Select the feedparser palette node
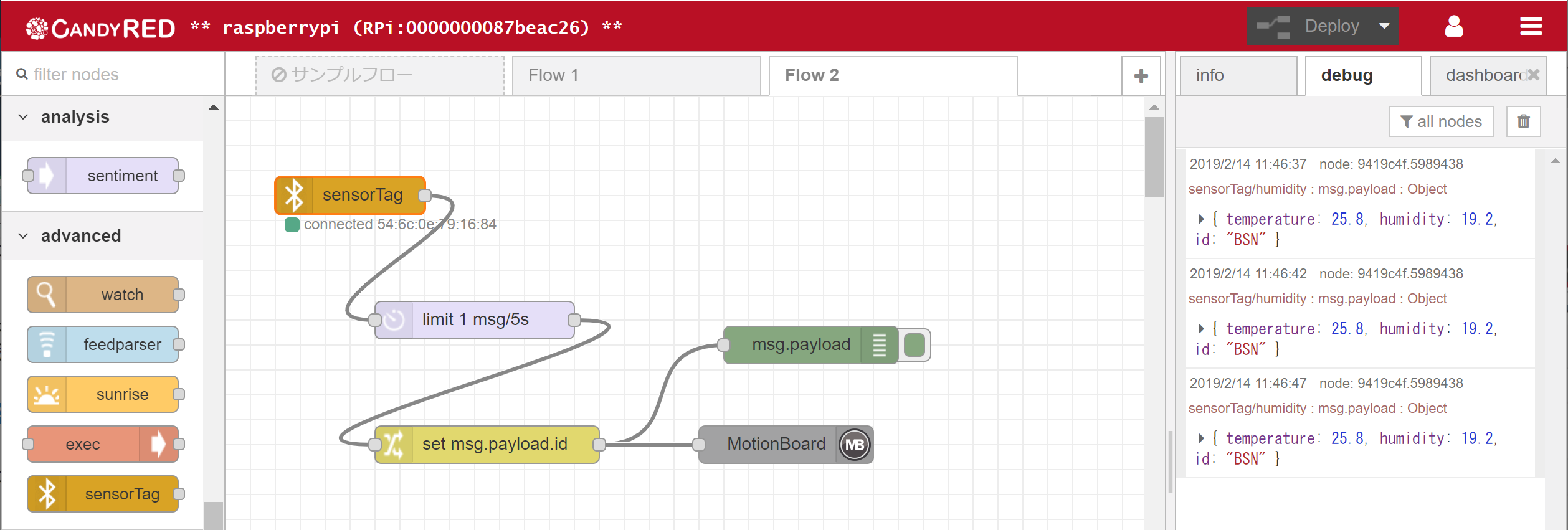Image resolution: width=1568 pixels, height=530 pixels. click(x=103, y=344)
